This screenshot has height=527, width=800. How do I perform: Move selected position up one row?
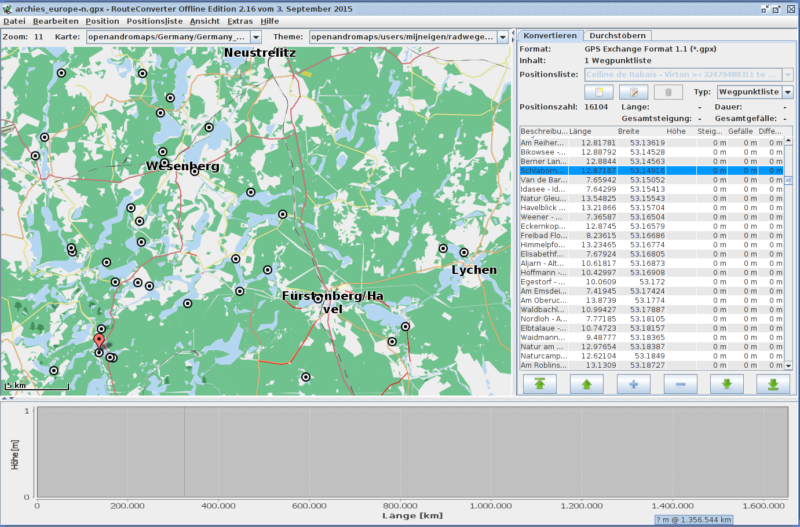pos(586,383)
